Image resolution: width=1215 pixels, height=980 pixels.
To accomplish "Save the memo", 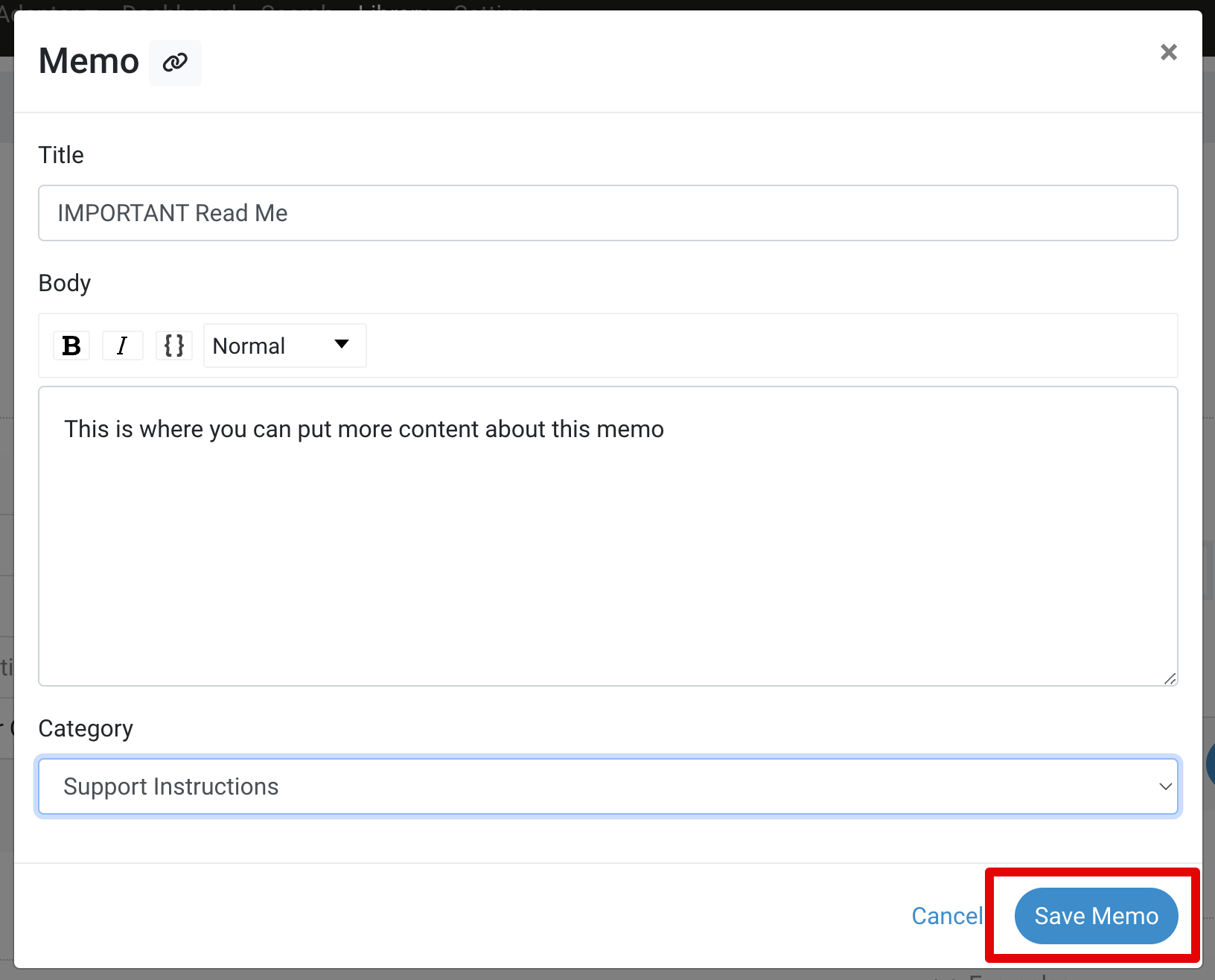I will 1096,916.
